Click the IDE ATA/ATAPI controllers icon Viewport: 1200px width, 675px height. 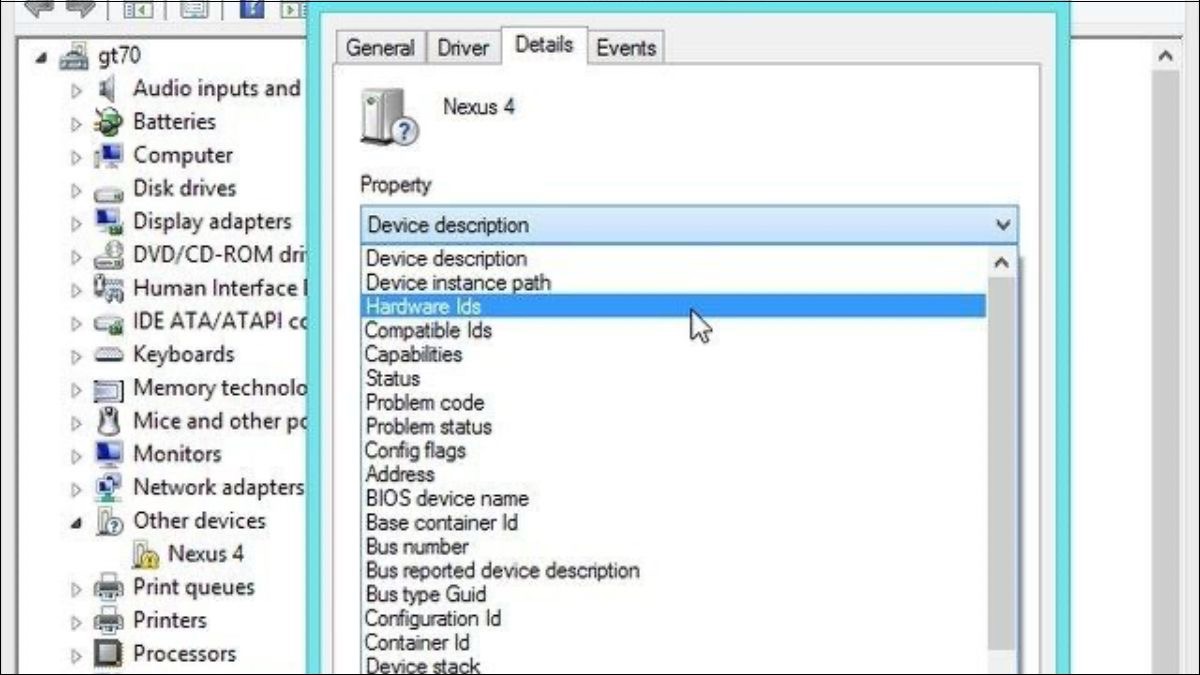pyautogui.click(x=108, y=322)
